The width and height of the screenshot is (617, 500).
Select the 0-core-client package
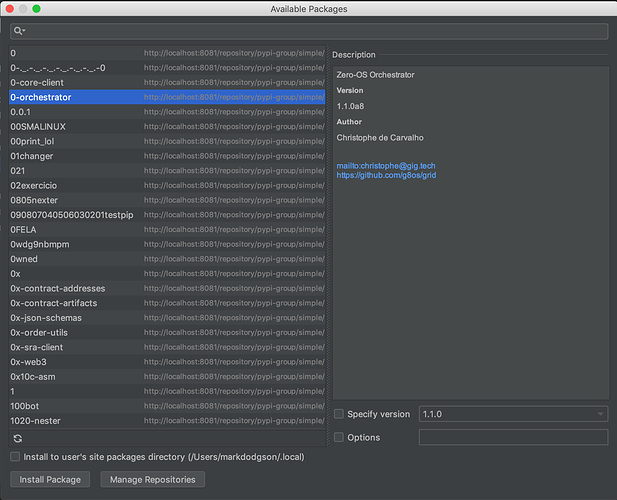(x=167, y=83)
